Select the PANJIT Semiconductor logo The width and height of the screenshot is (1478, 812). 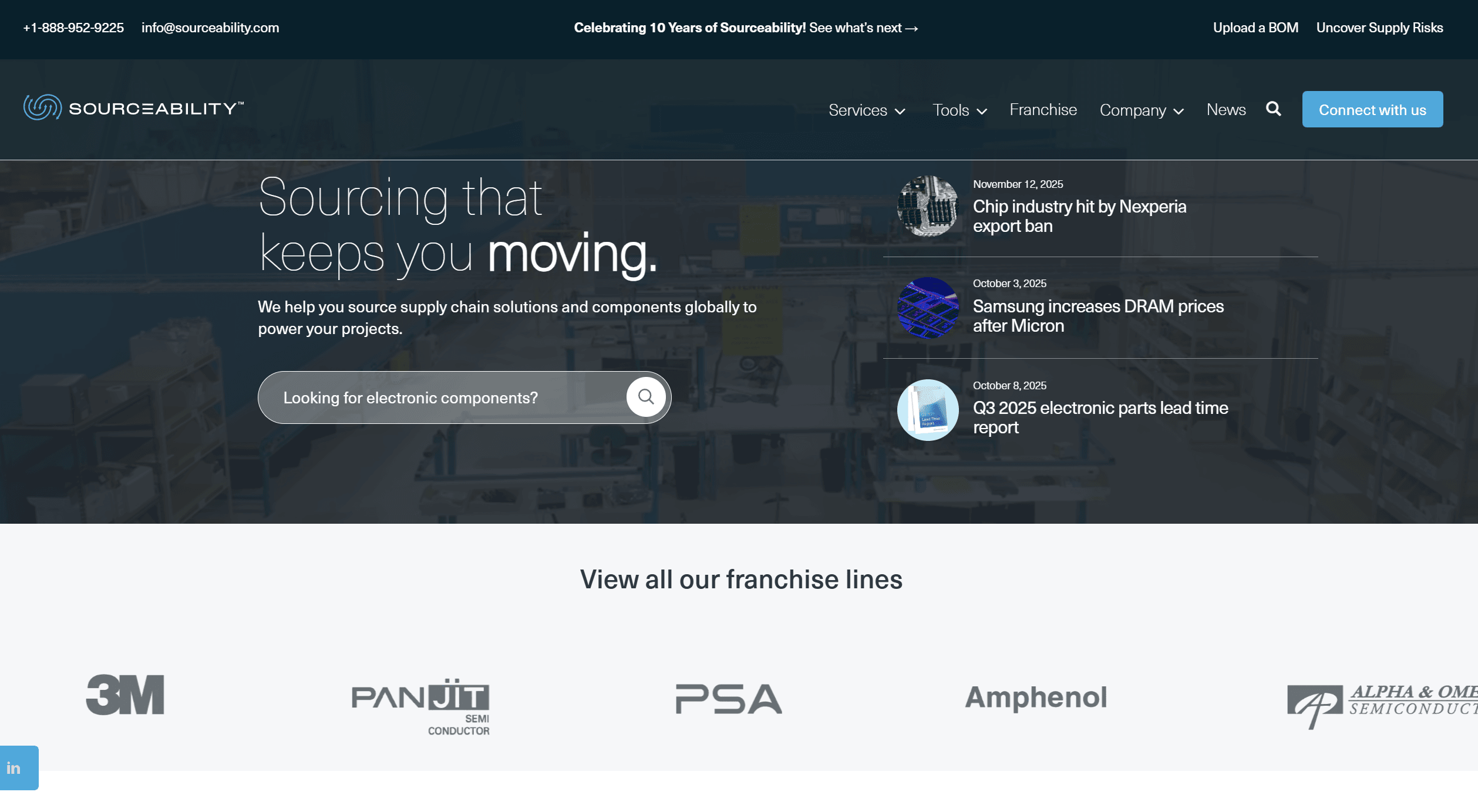click(x=420, y=706)
